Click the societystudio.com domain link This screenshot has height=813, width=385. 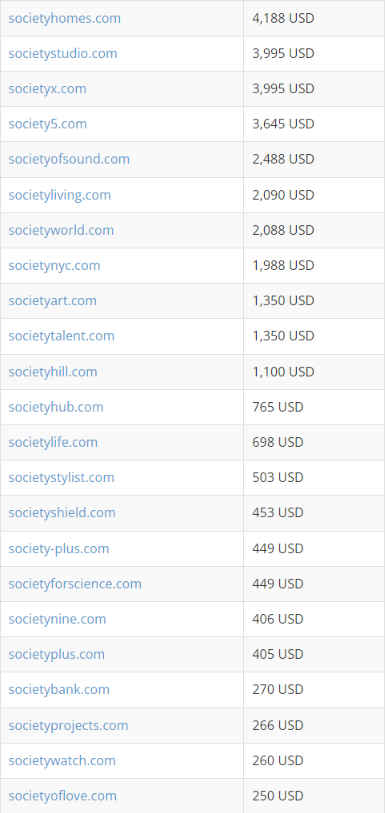pos(63,54)
